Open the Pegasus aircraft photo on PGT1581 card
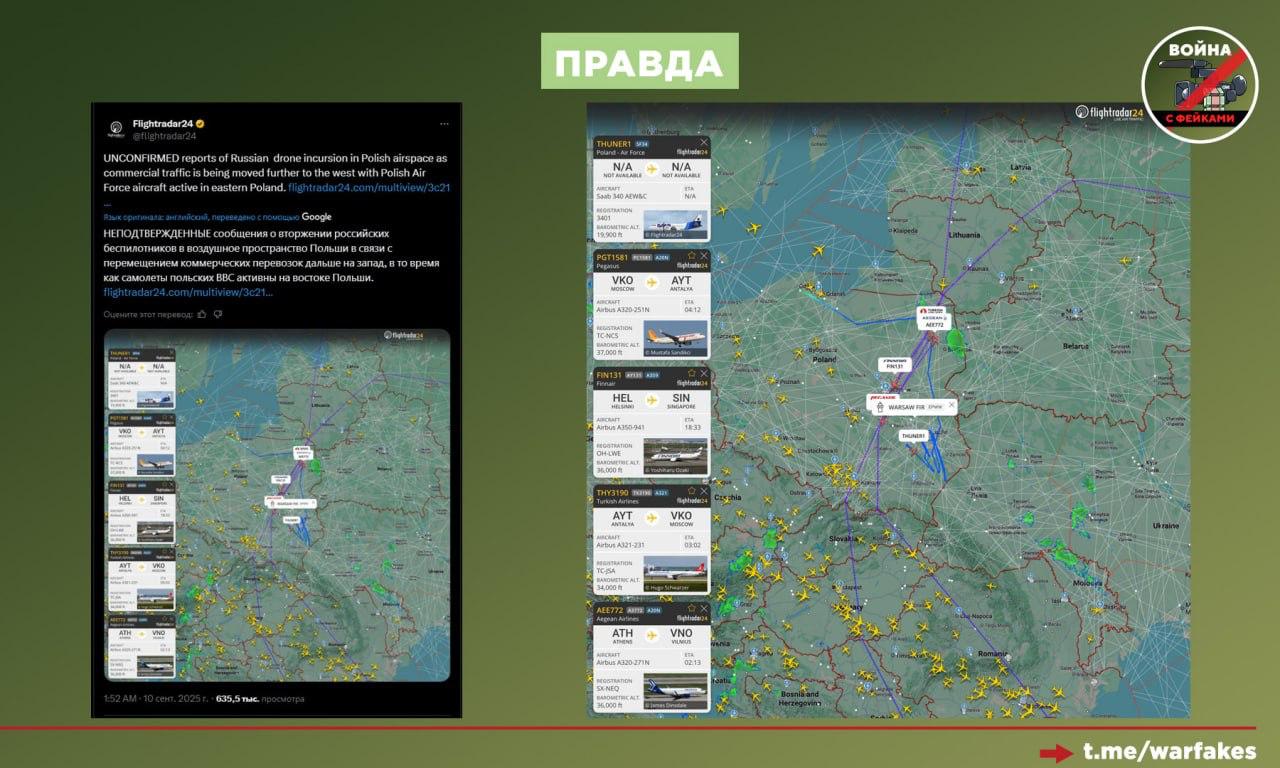 (675, 337)
